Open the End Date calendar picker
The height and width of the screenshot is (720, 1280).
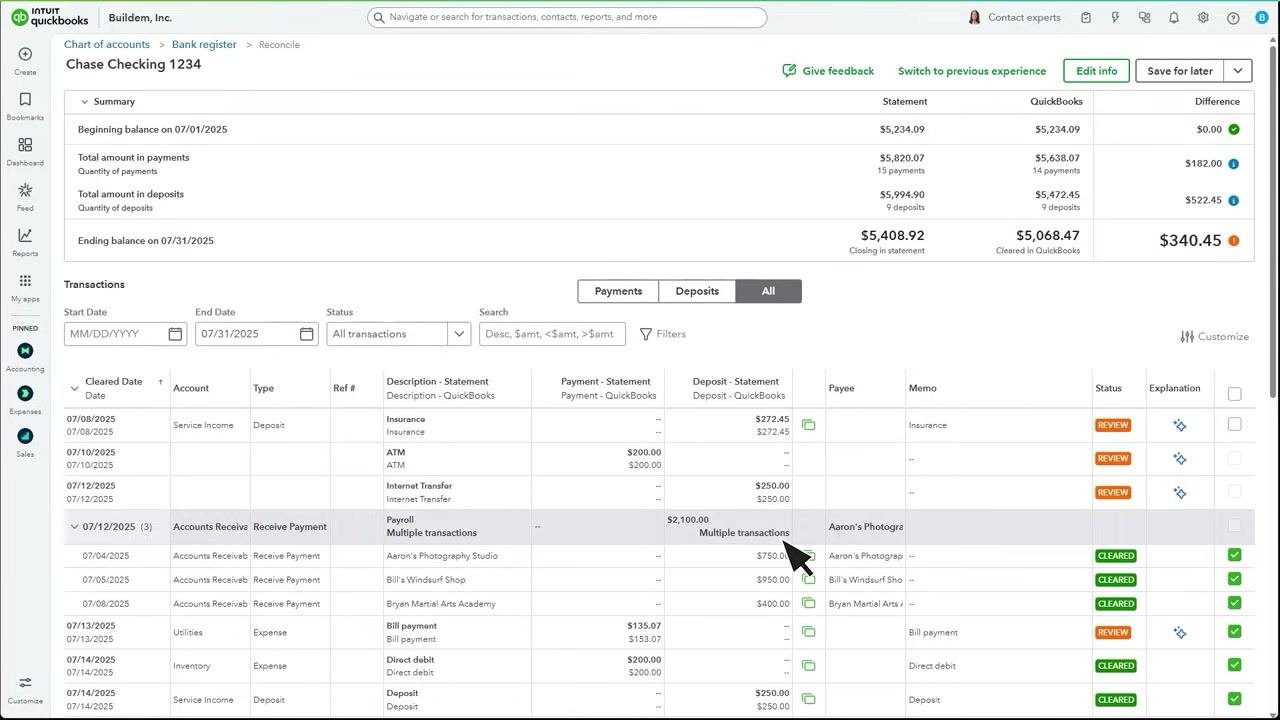point(306,334)
